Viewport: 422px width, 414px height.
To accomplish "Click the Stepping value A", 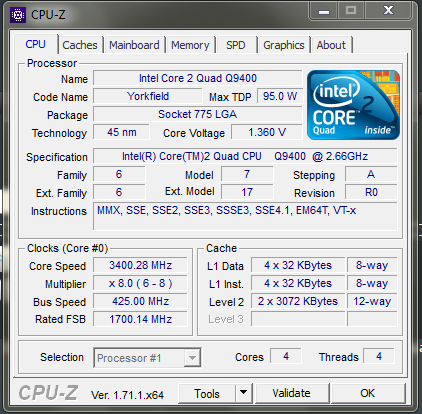I will [x=371, y=174].
